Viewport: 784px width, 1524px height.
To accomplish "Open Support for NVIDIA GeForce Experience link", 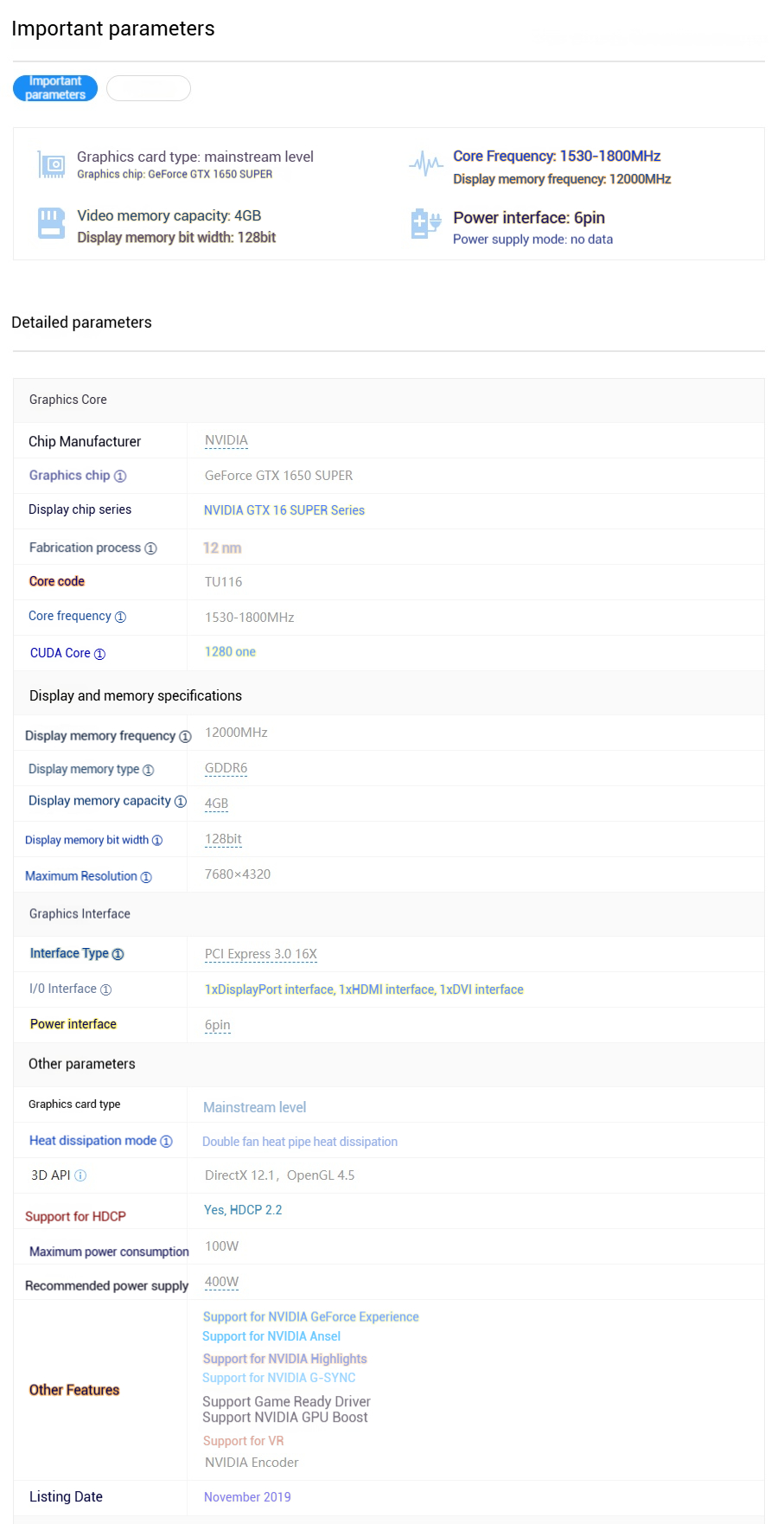I will pos(311,1316).
